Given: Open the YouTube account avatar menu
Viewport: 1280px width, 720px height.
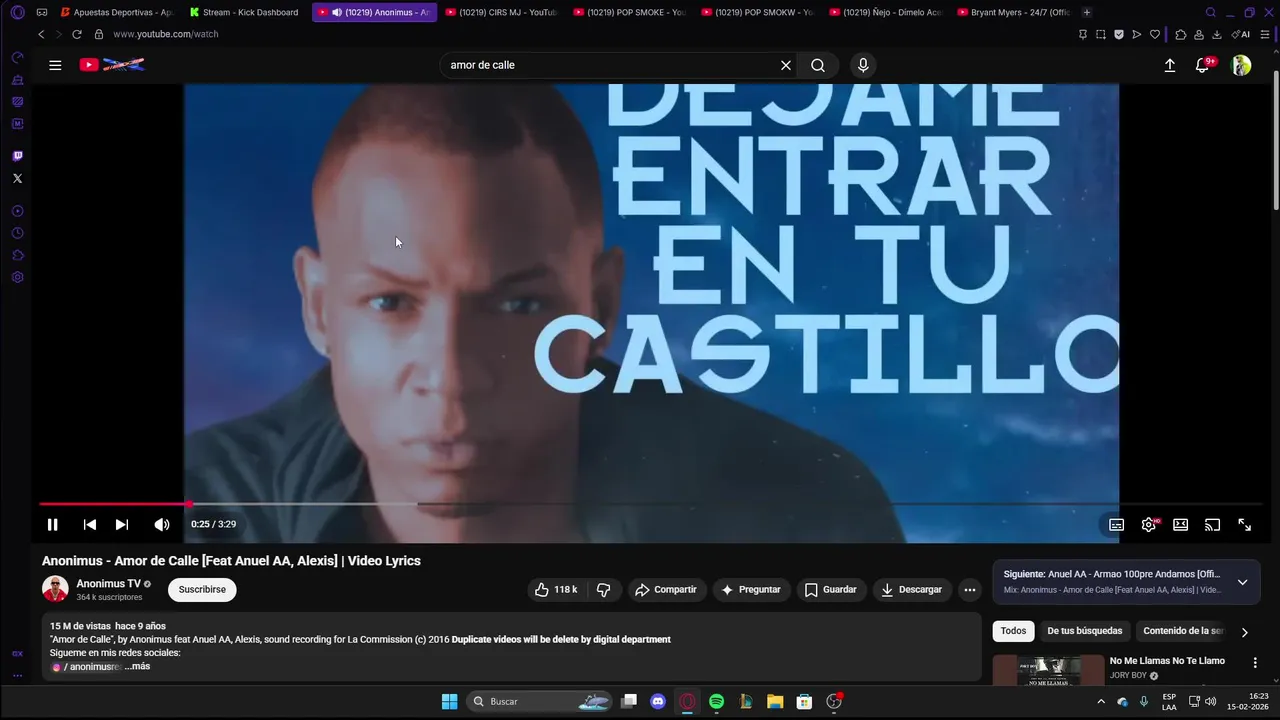Looking at the screenshot, I should click(x=1241, y=65).
